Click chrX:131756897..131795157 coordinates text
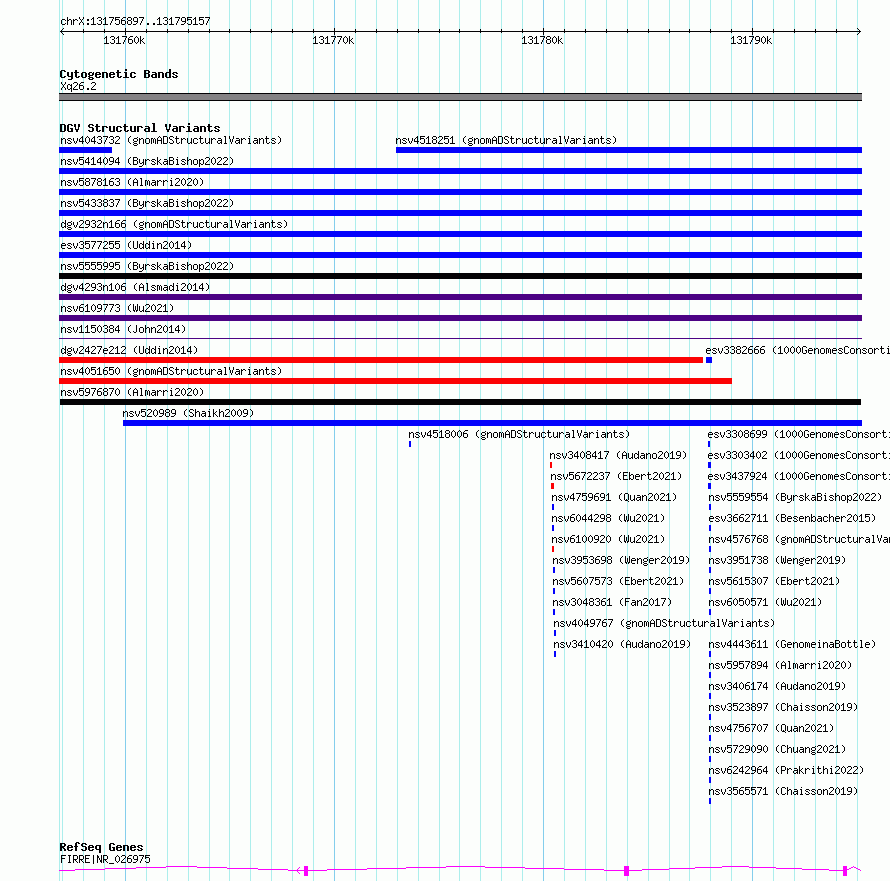Image resolution: width=890 pixels, height=881 pixels. coord(135,22)
